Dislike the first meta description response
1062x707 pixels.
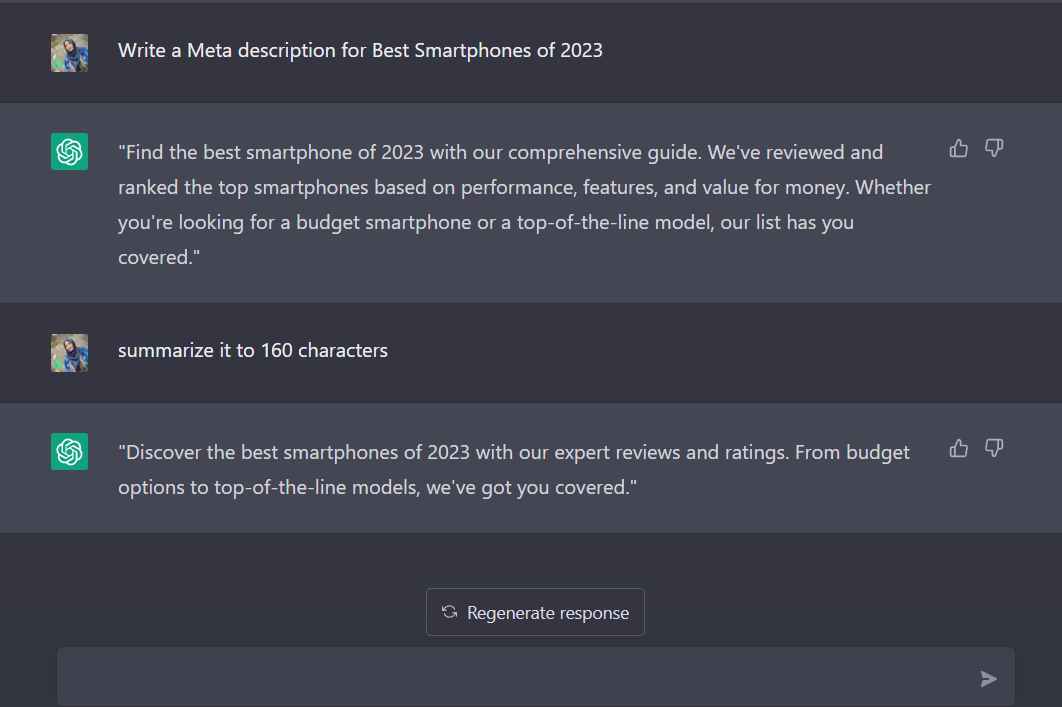tap(993, 149)
